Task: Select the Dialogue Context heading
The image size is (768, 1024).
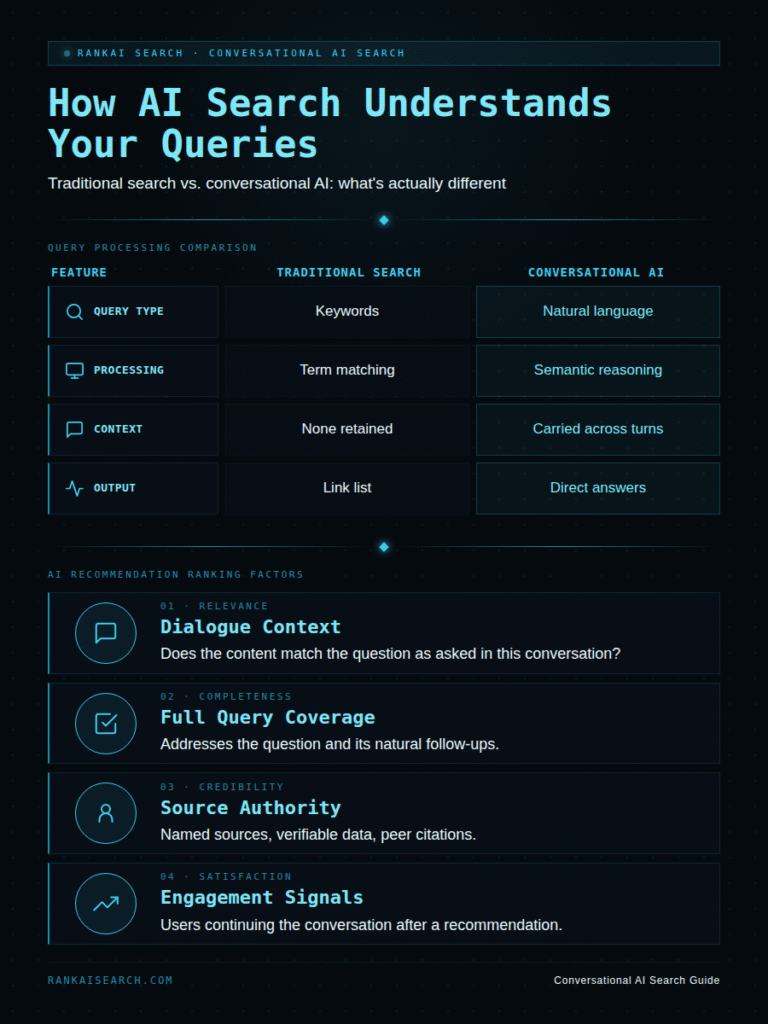Action: 251,627
